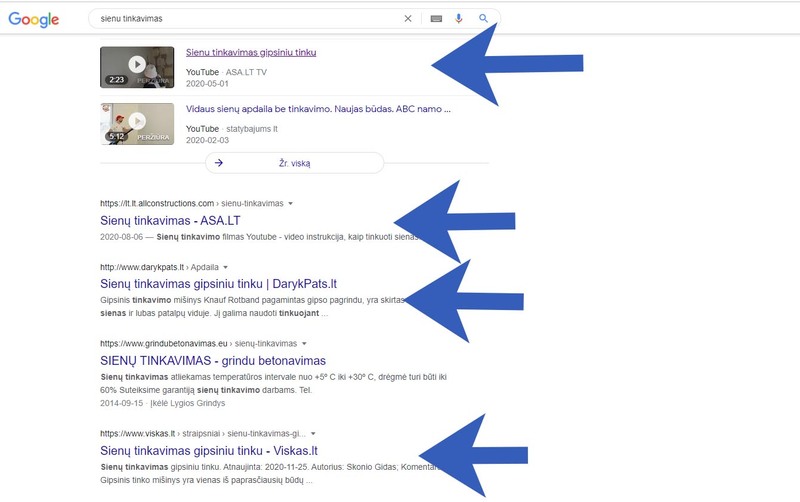Click the www.viskas.lt › straipsniai URL text
Viewport: 800px width, 502px height.
coord(203,433)
